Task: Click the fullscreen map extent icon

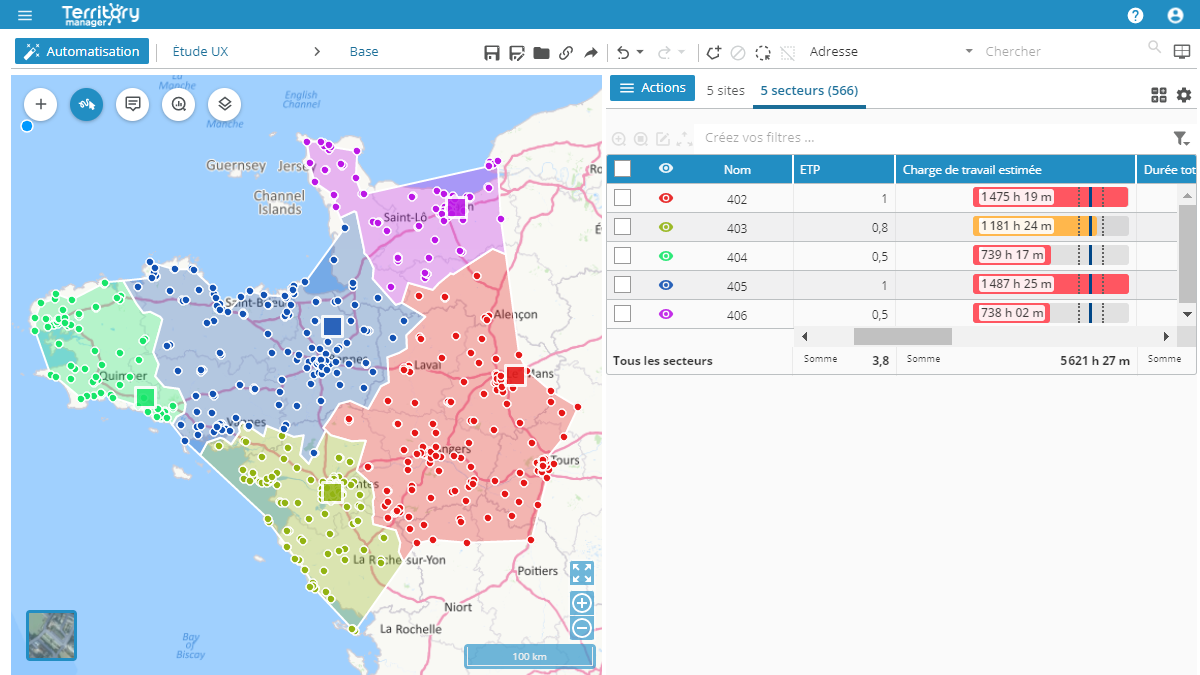Action: [x=582, y=573]
